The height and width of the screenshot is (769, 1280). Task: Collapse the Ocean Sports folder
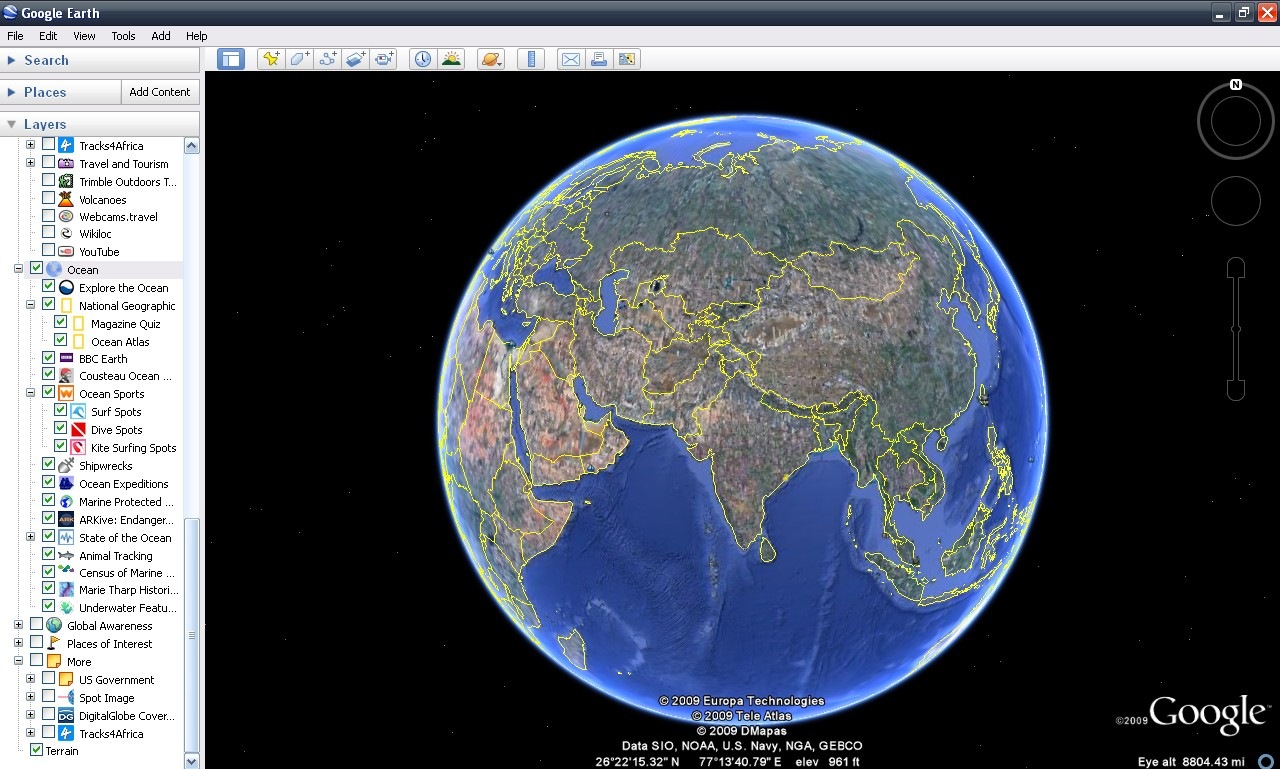[30, 393]
